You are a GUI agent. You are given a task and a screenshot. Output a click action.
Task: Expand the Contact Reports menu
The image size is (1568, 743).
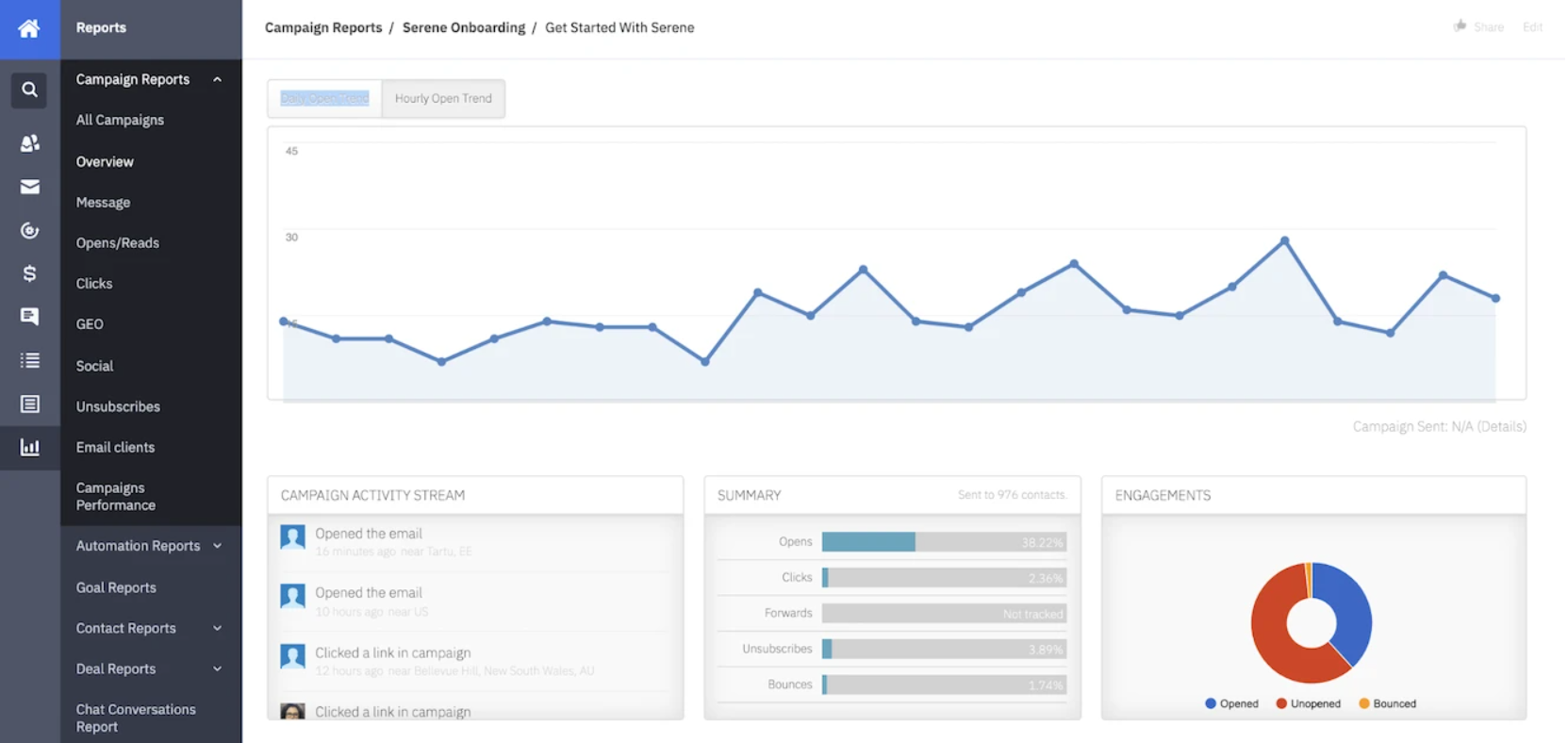click(217, 628)
